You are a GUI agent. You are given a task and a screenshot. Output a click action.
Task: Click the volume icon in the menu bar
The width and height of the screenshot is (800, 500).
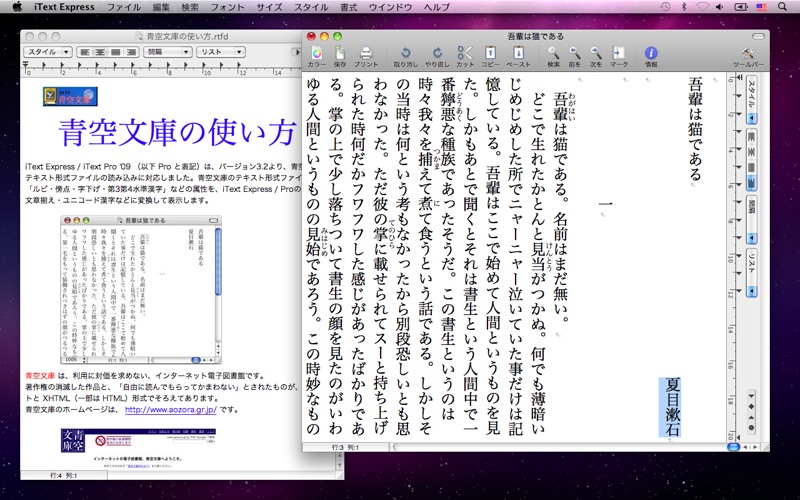(720, 7)
